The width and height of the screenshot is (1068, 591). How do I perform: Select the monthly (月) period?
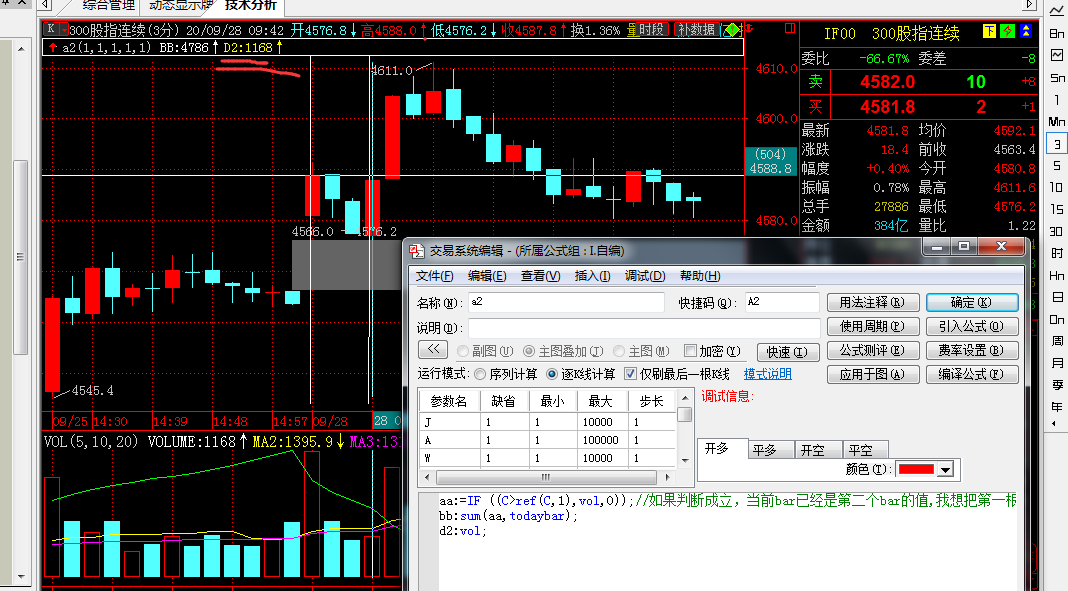pos(1056,363)
